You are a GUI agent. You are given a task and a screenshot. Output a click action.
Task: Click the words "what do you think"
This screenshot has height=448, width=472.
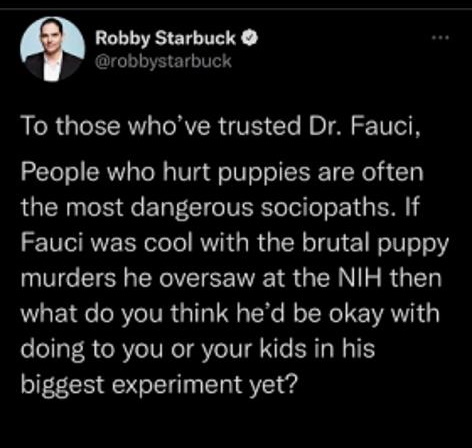pos(124,315)
